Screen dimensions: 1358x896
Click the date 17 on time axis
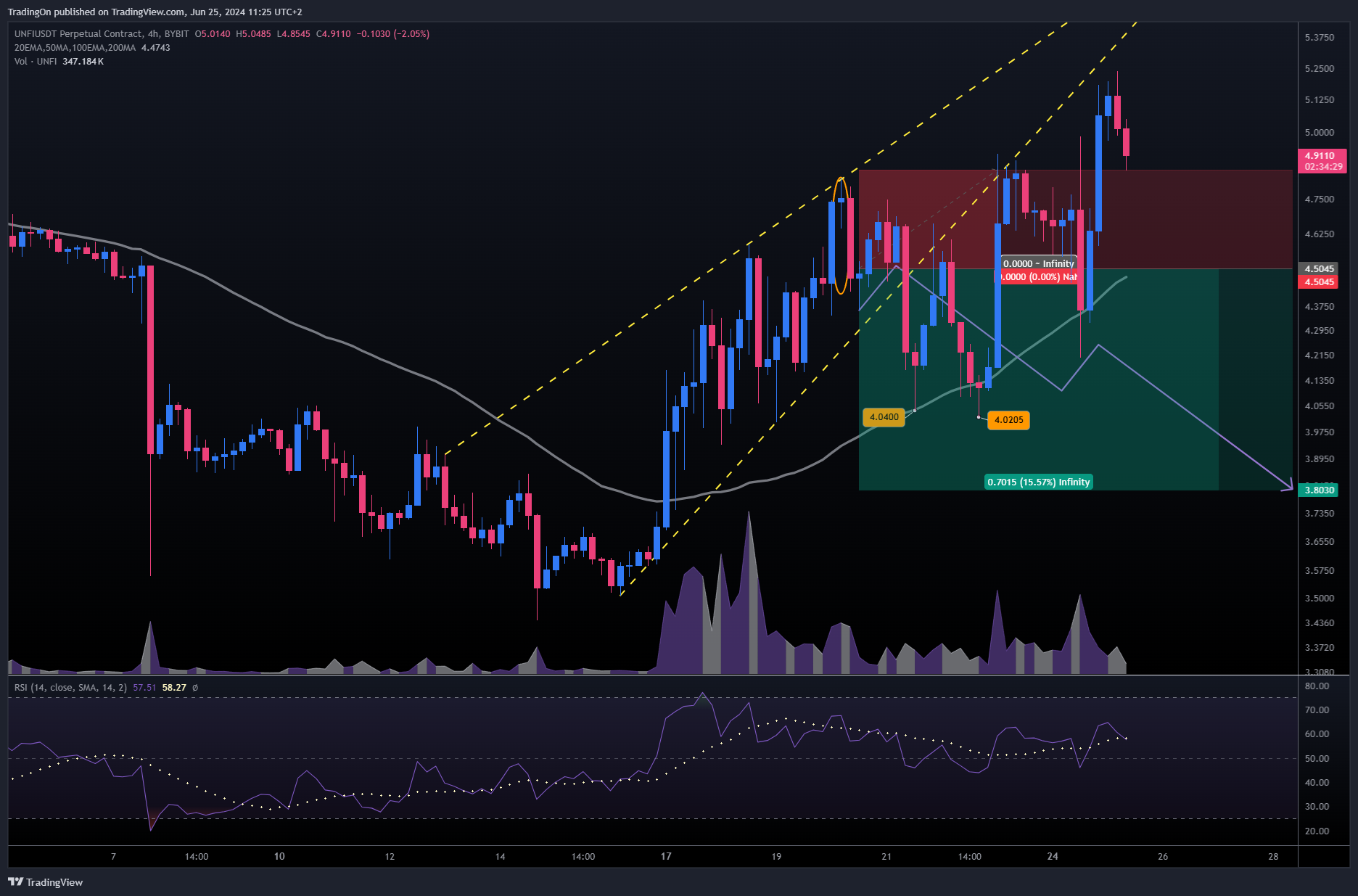click(x=666, y=856)
